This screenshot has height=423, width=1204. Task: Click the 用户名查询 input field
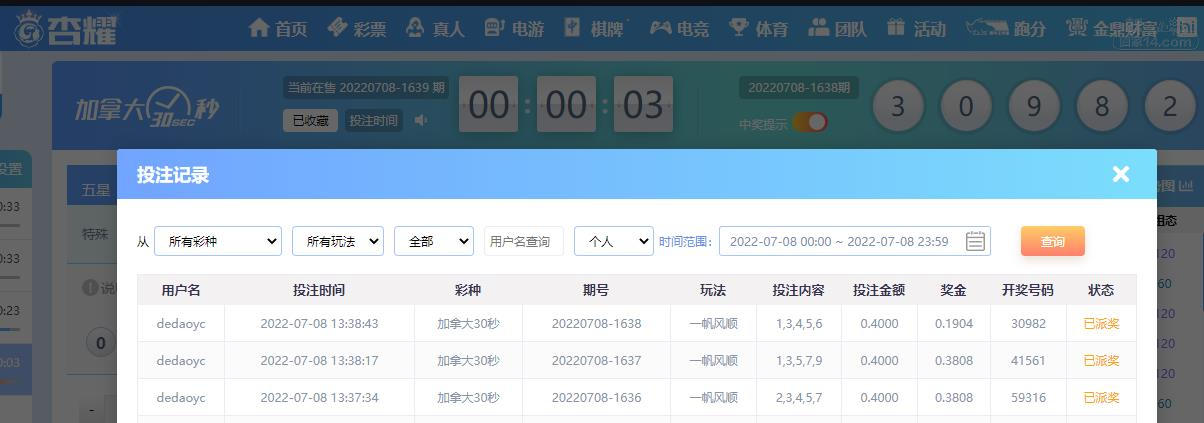point(524,241)
